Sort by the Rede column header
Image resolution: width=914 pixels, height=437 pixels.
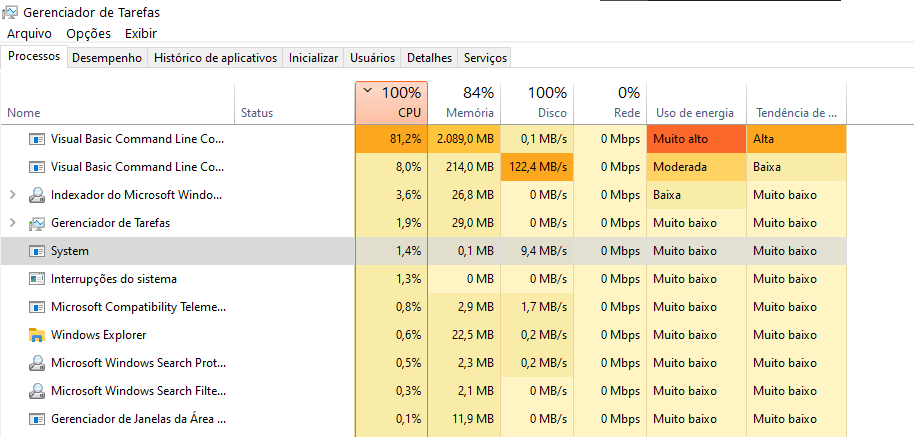(x=610, y=104)
